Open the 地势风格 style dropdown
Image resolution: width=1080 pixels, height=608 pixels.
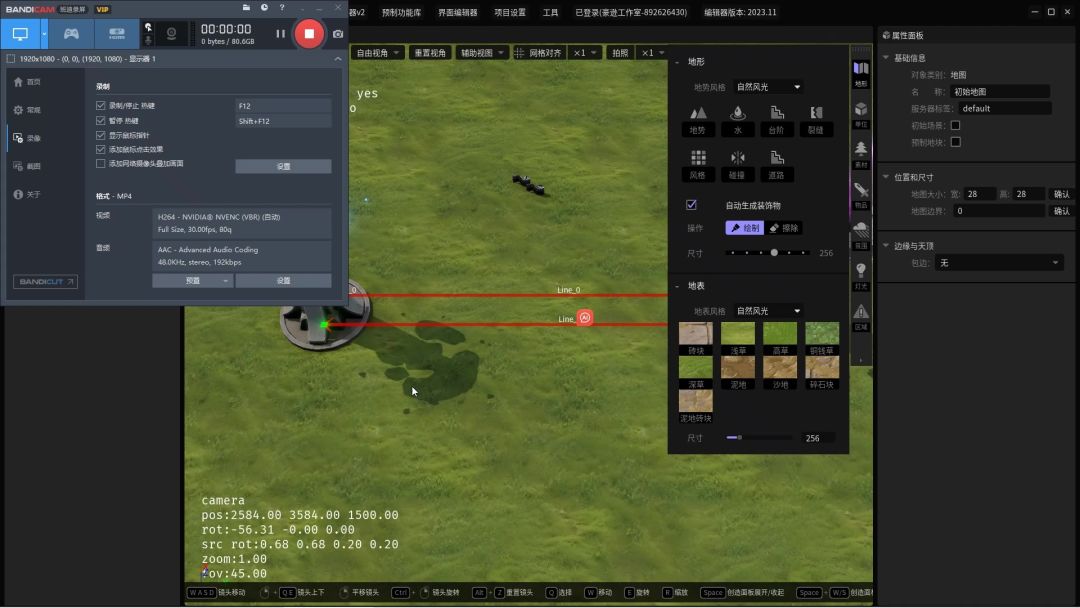pyautogui.click(x=768, y=87)
